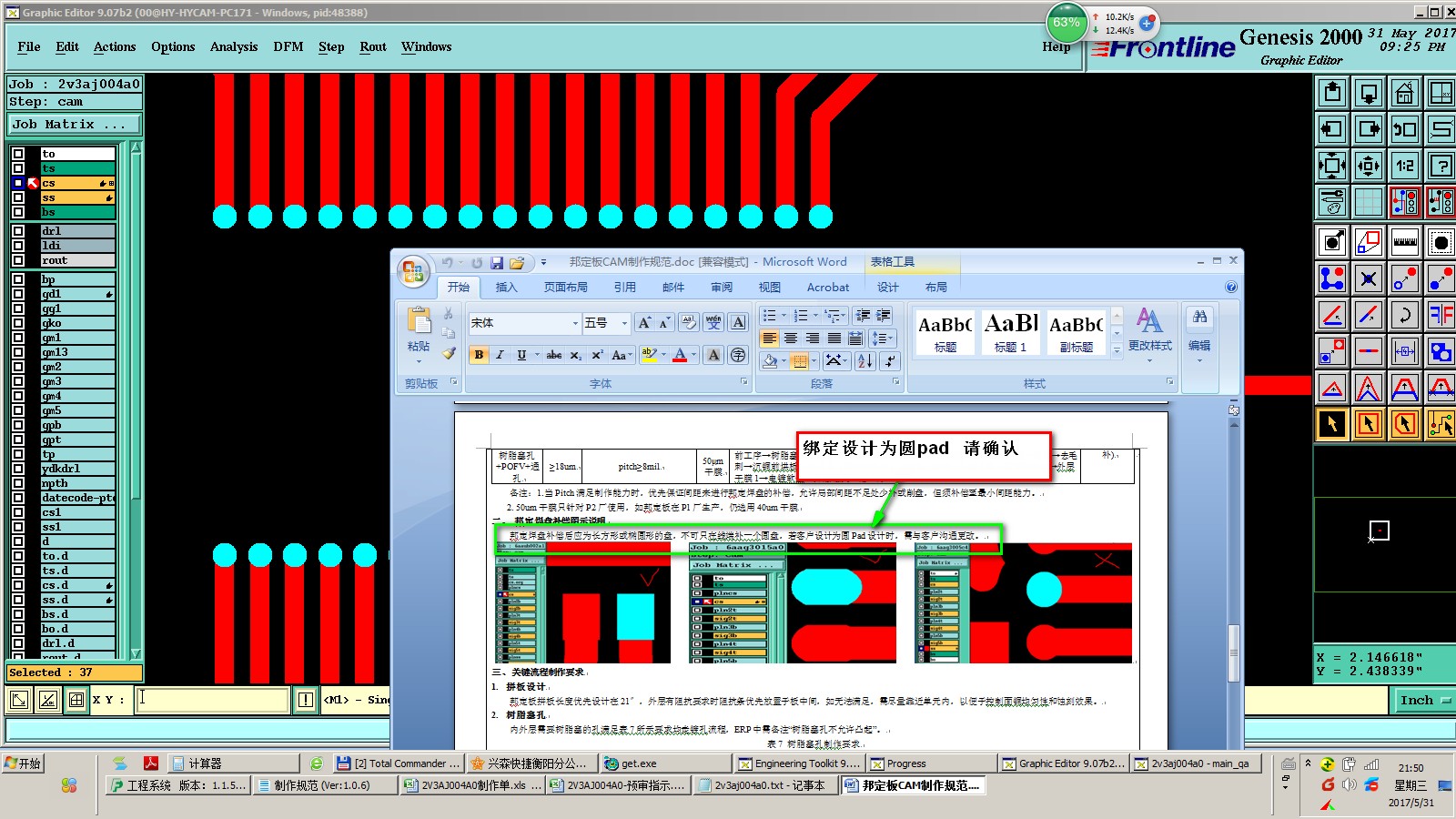
Task: Click the pan up arrow icon
Action: tap(1333, 93)
